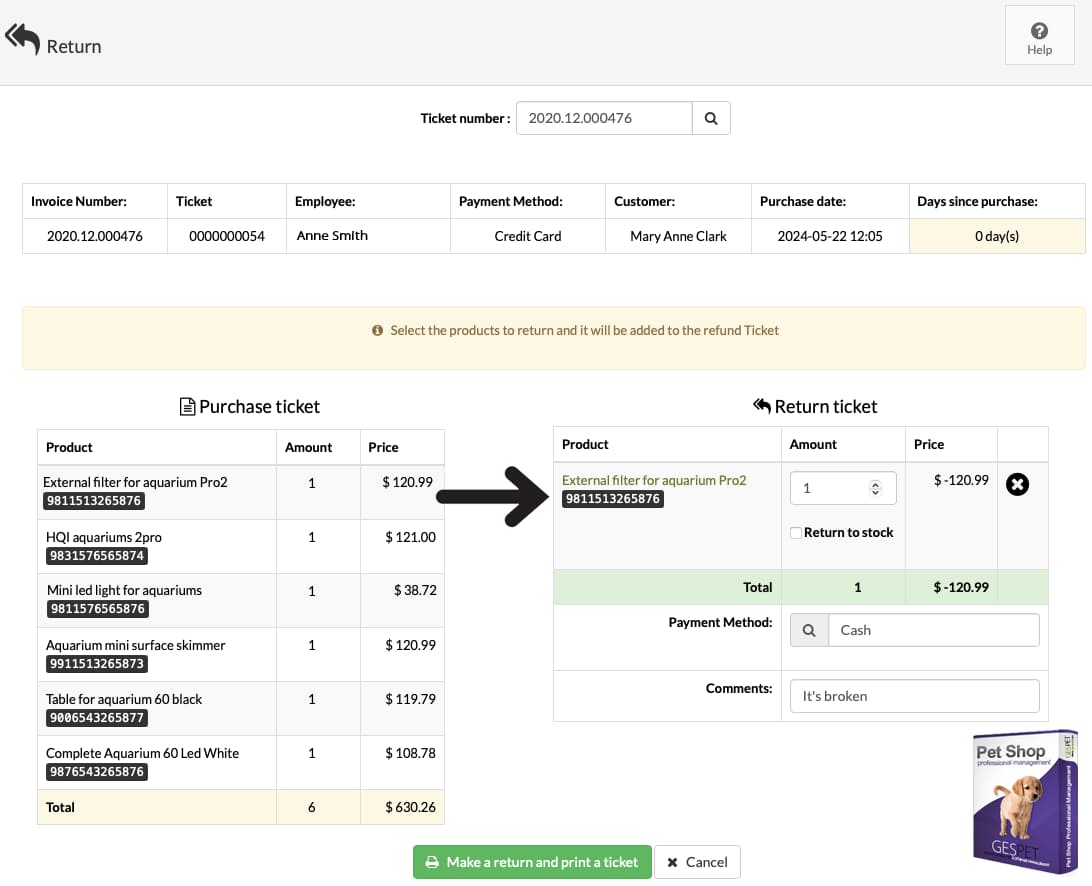Click the Comments field "It's broken"
Screen dimensions: 1092x886
914,696
